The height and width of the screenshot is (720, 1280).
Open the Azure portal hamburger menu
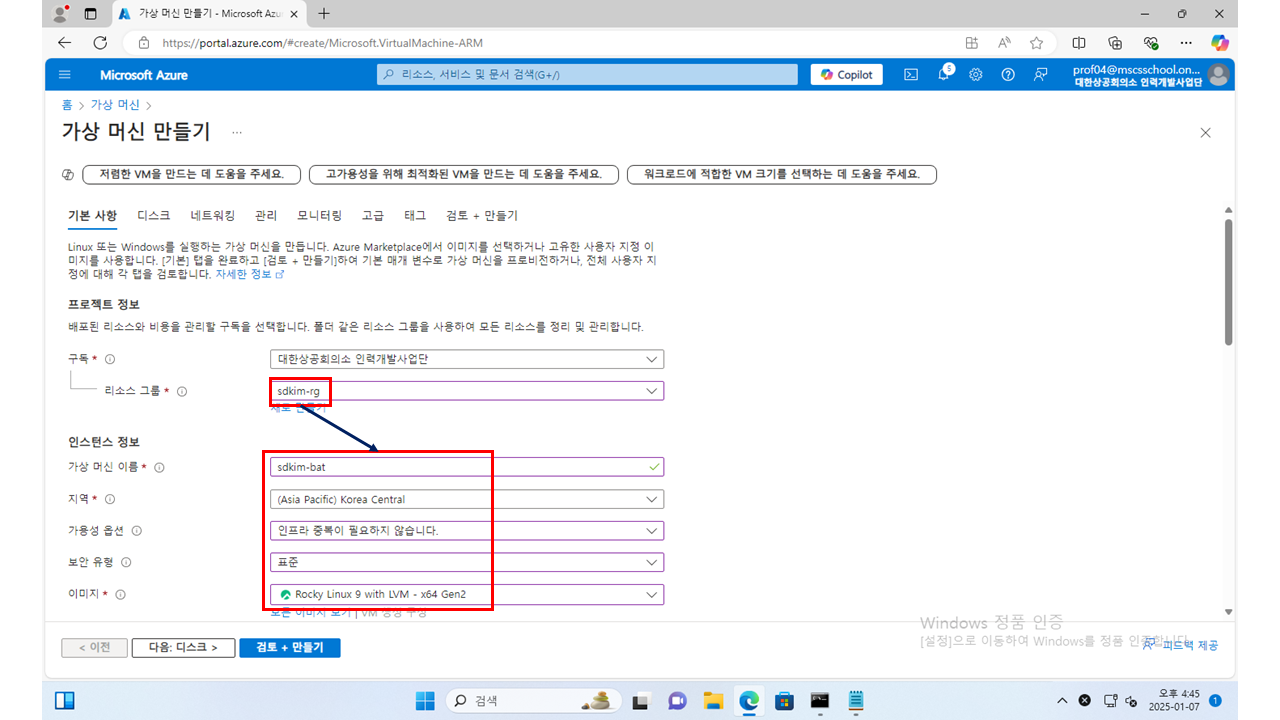(x=65, y=75)
